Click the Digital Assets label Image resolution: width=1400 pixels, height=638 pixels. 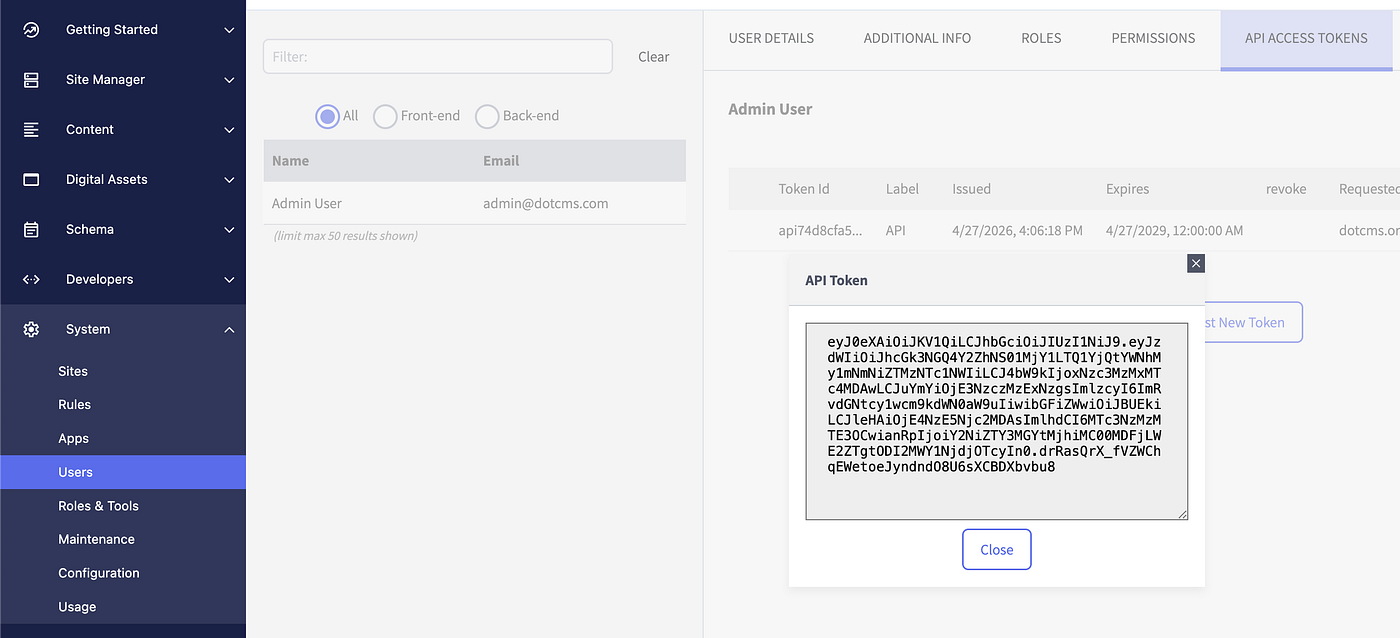pos(106,180)
